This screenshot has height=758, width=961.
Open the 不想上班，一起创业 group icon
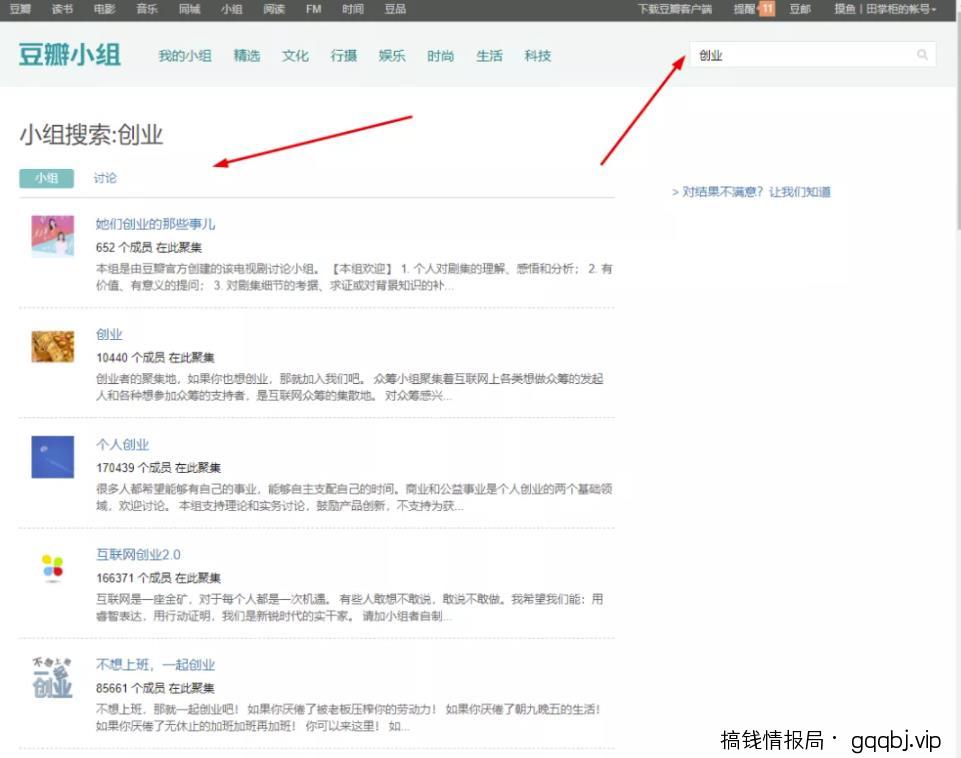point(51,678)
